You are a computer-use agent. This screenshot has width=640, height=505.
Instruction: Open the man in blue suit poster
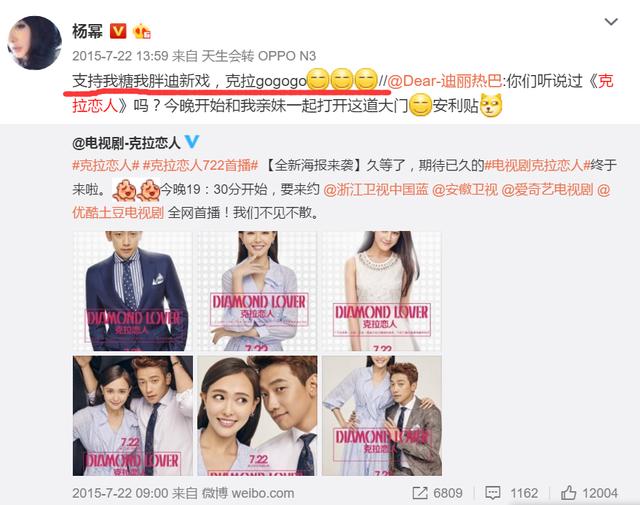(x=133, y=291)
